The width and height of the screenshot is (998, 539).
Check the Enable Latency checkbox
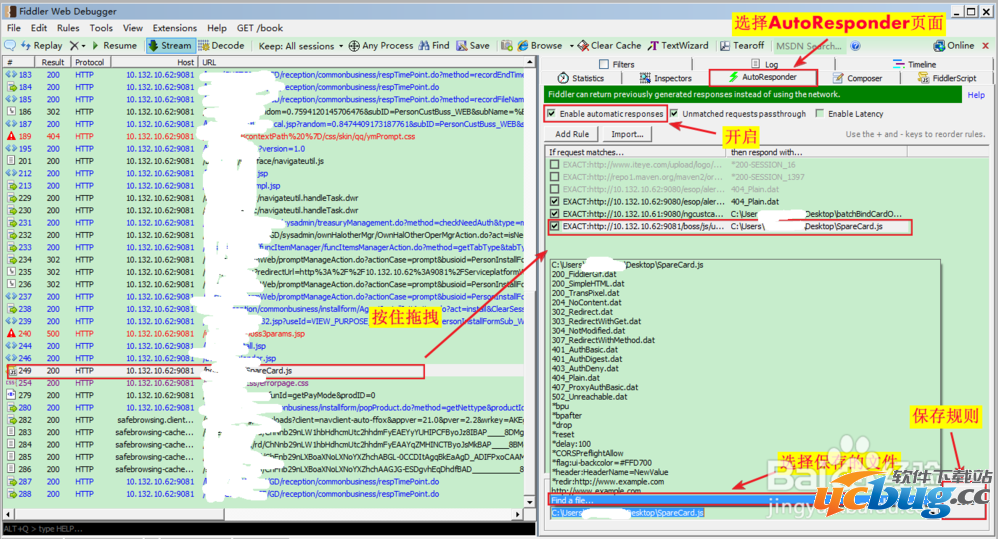820,114
